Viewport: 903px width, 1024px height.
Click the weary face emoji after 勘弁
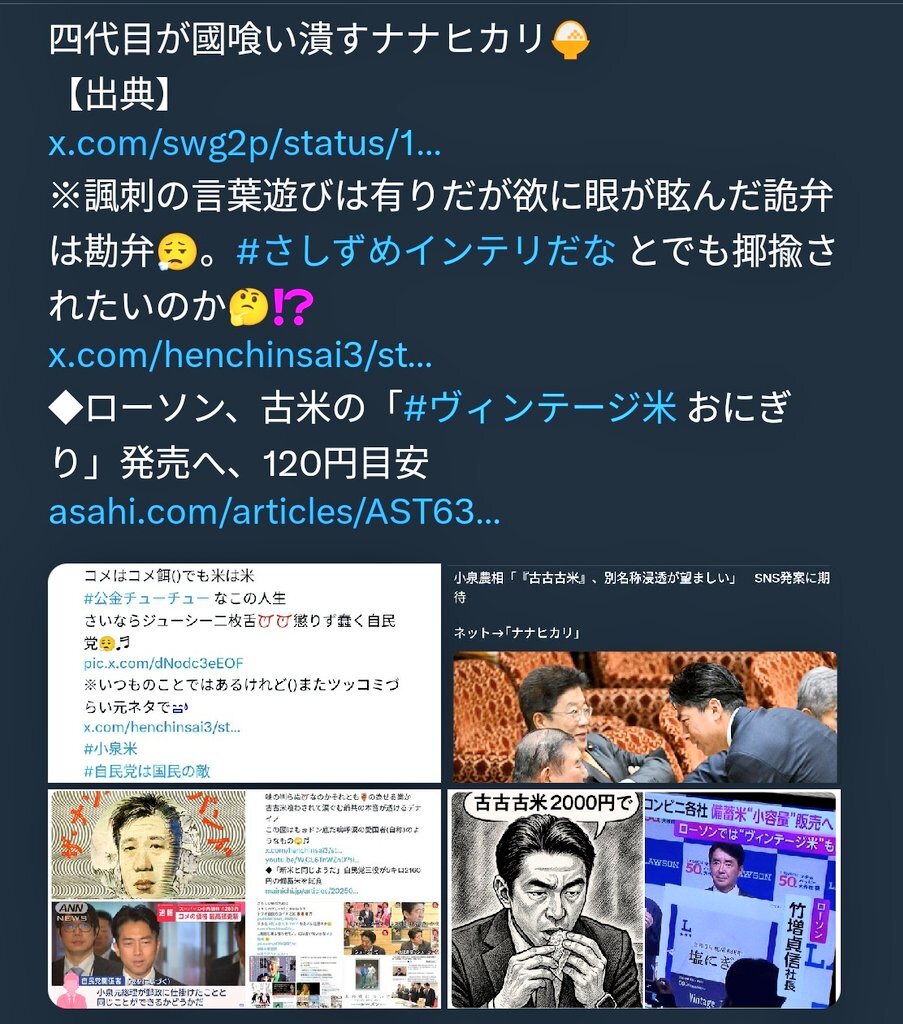pyautogui.click(x=177, y=251)
